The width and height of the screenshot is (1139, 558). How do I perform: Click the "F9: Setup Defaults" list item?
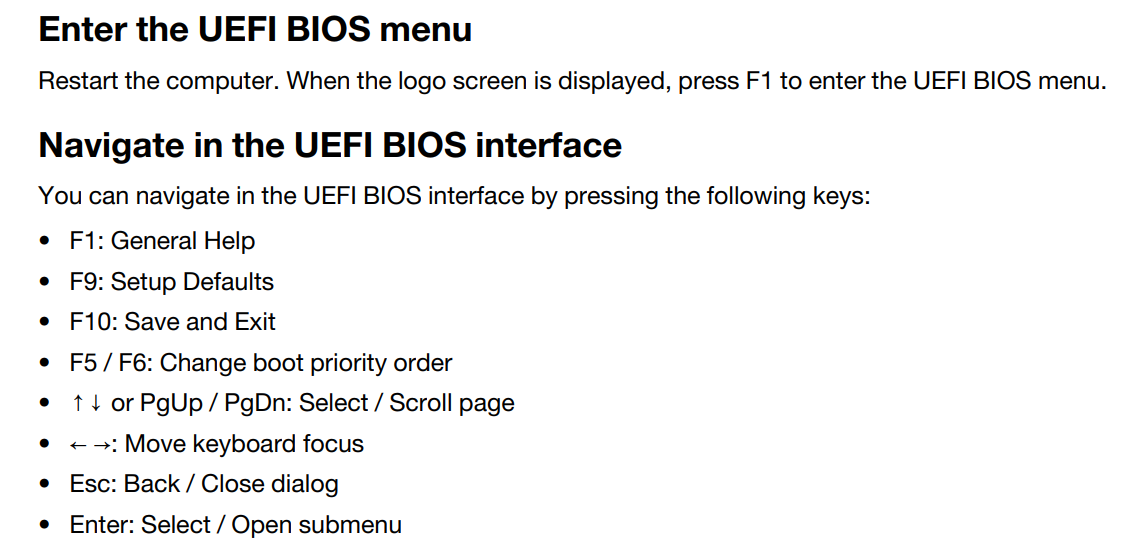[171, 281]
